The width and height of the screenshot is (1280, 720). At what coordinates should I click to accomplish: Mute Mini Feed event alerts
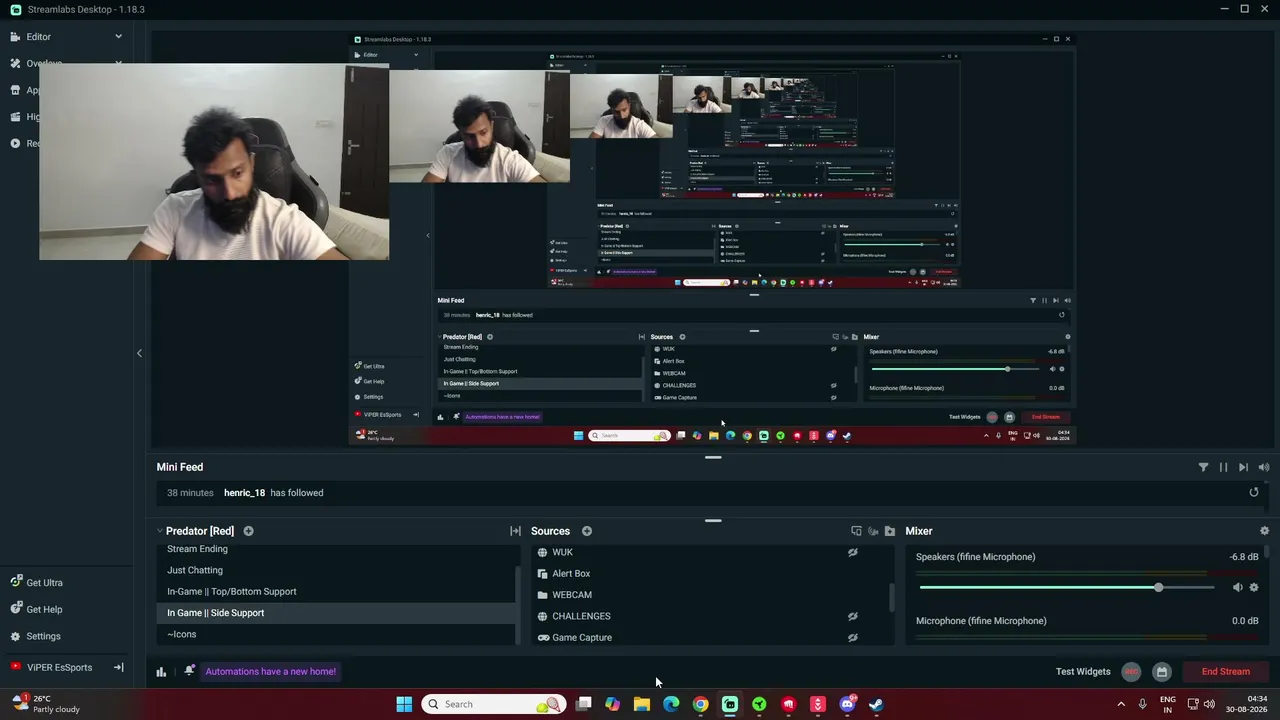click(x=1264, y=467)
